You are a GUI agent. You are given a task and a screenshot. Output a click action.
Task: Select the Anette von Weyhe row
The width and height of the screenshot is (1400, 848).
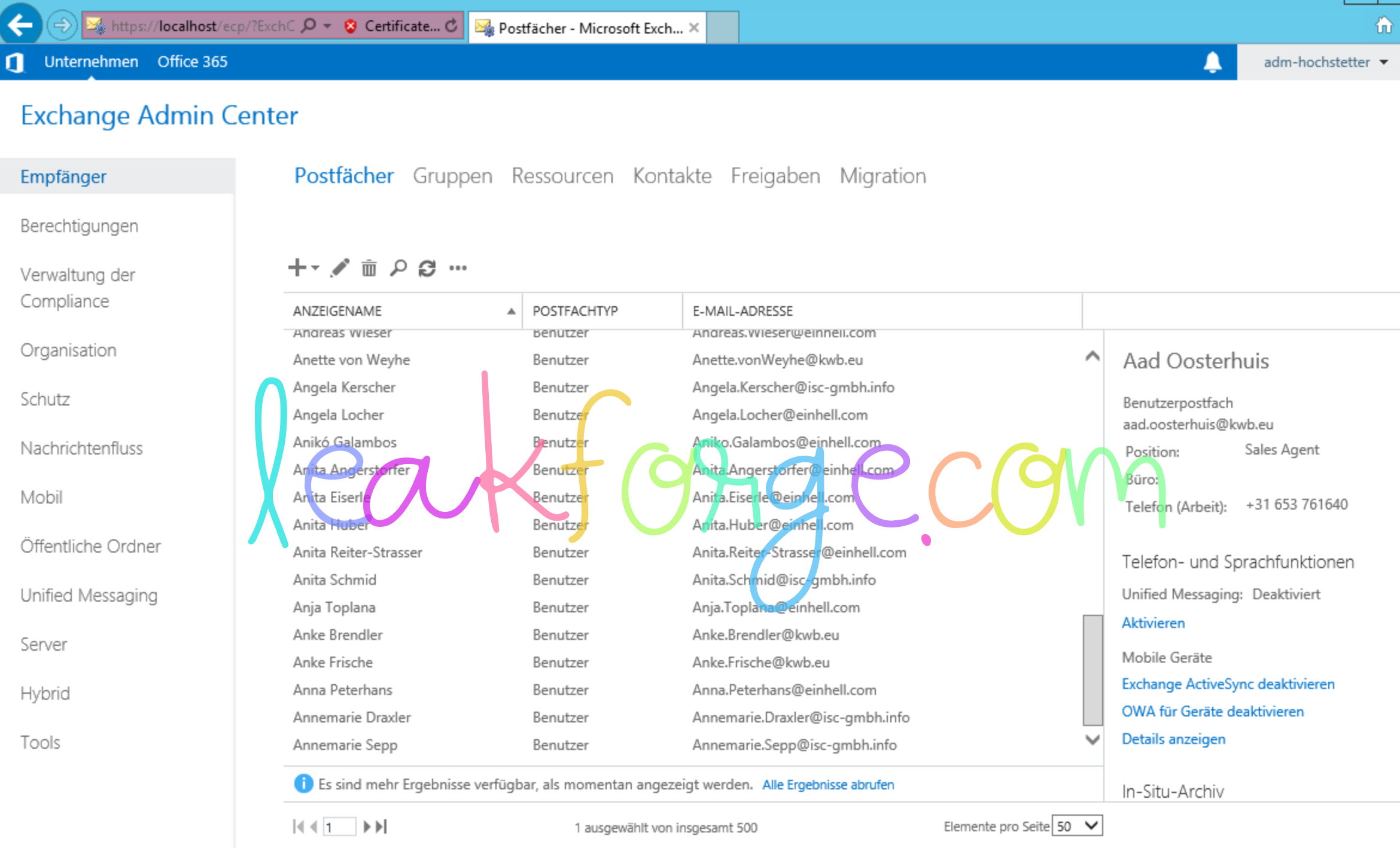click(x=682, y=360)
